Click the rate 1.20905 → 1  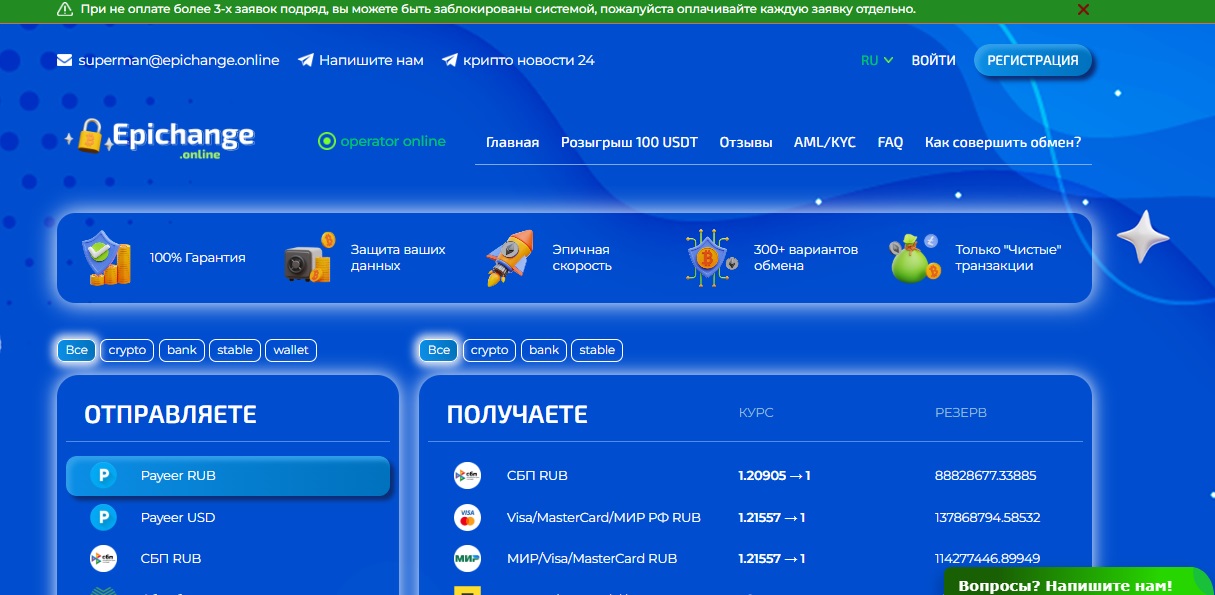tap(774, 476)
